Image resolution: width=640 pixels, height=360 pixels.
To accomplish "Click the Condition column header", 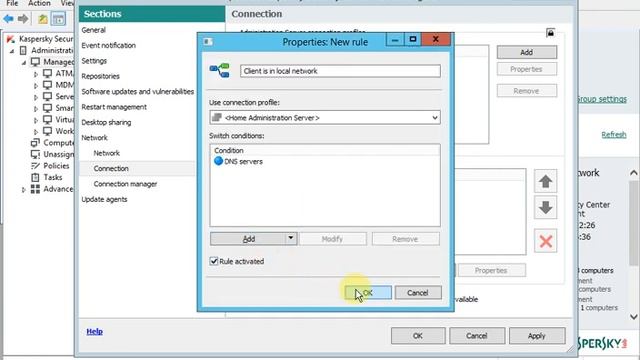I will (x=325, y=151).
